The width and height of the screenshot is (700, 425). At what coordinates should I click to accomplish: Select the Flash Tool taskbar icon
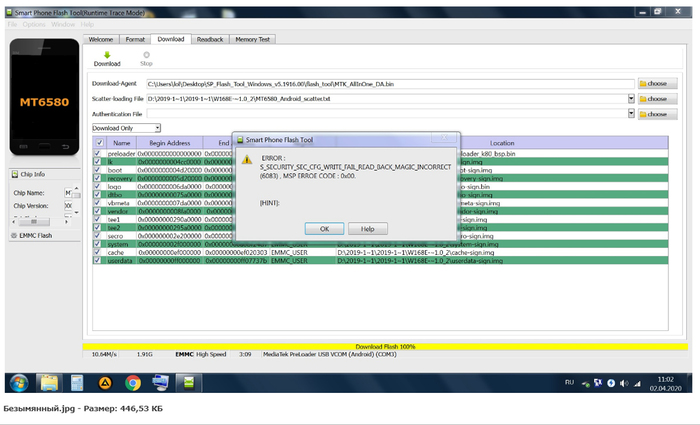click(x=189, y=383)
